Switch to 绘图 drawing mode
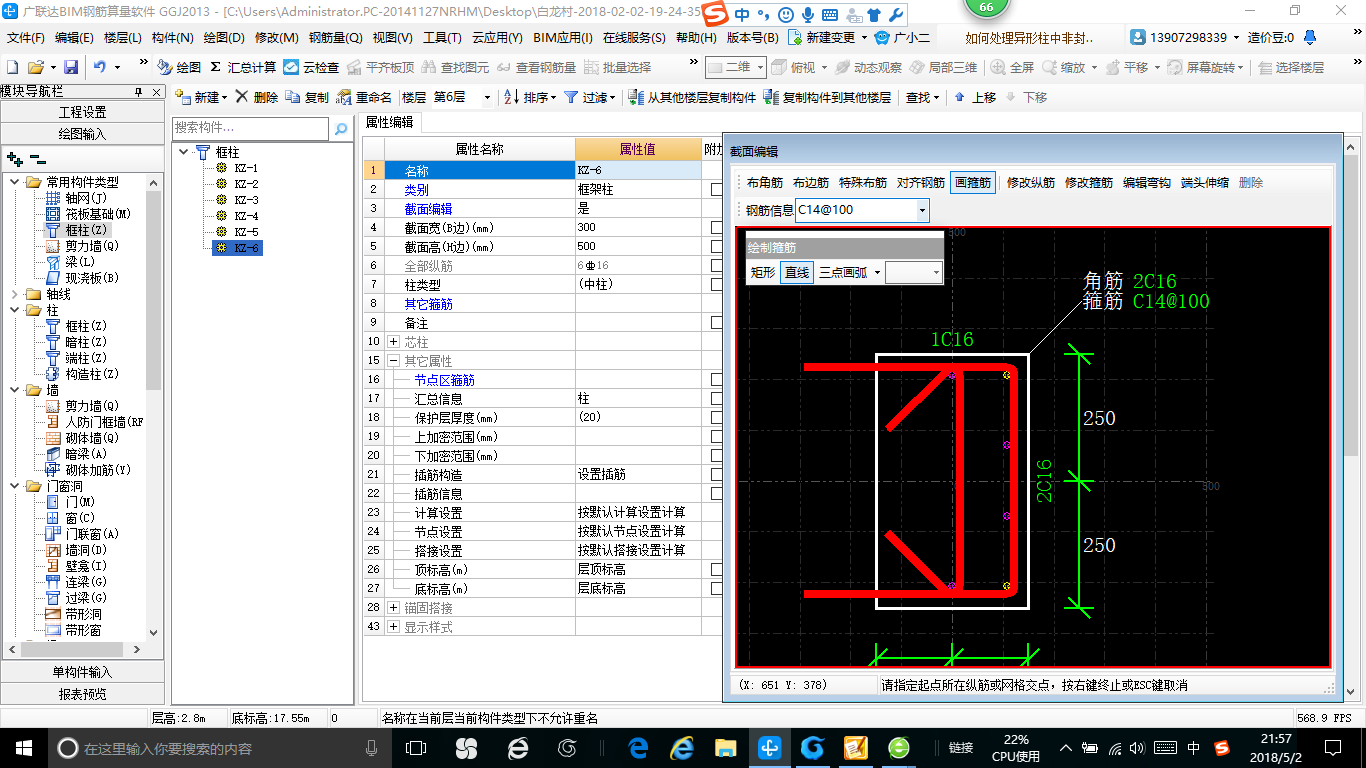This screenshot has height=768, width=1366. 179,67
